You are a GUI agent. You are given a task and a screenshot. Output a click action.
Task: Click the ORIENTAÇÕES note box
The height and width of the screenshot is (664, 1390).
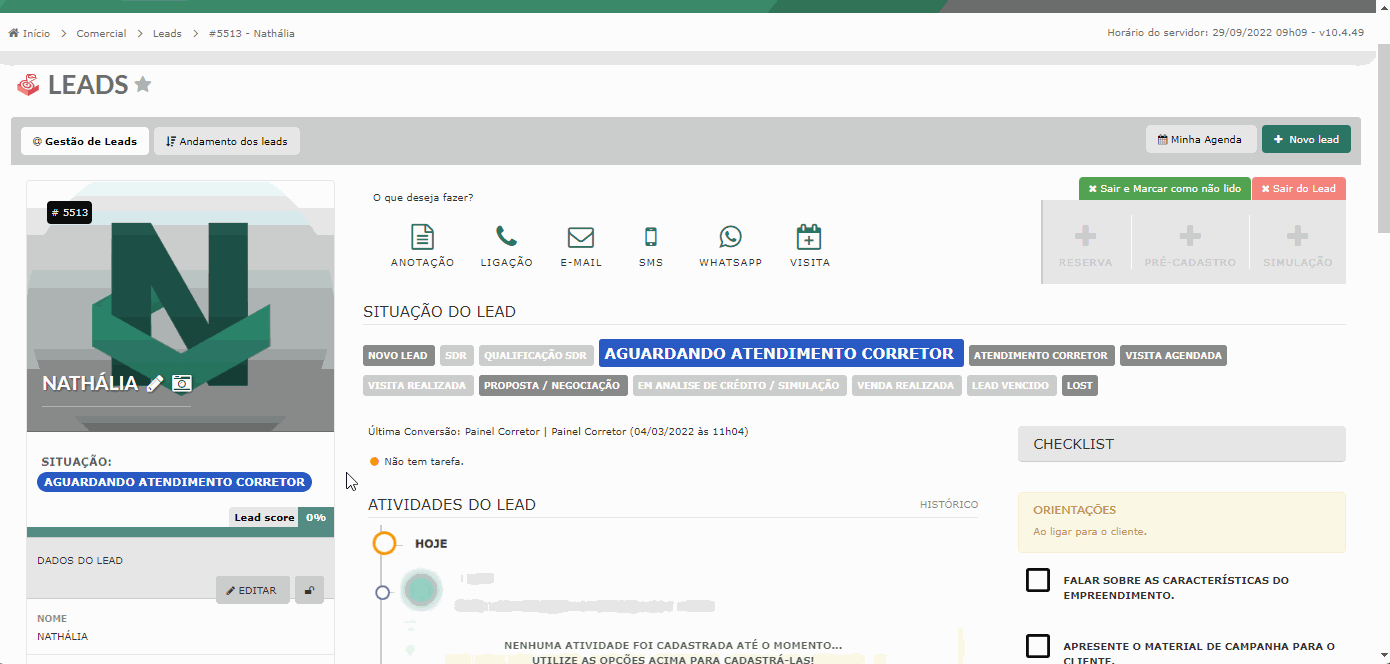(1181, 522)
